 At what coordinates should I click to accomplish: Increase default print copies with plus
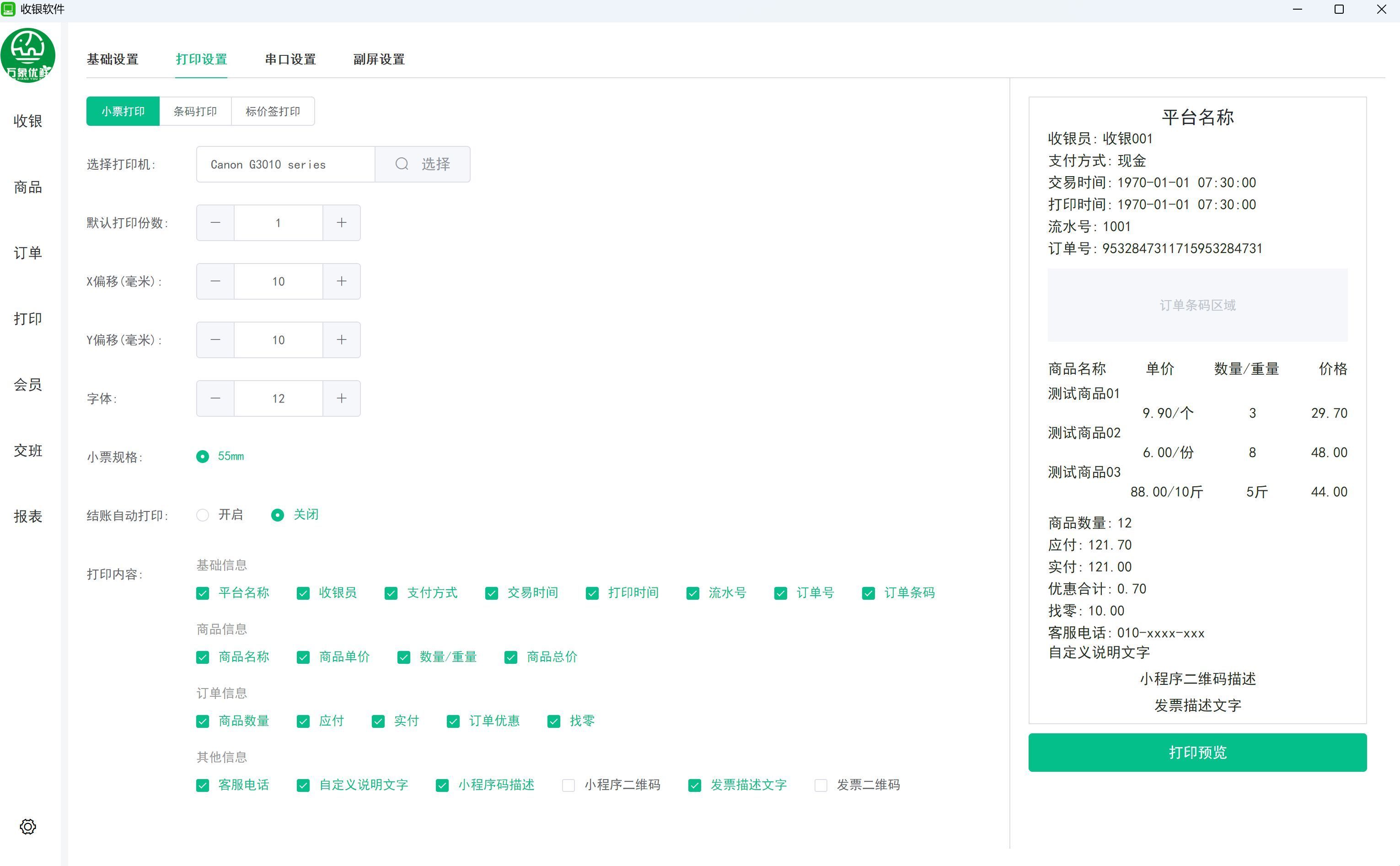[x=341, y=223]
